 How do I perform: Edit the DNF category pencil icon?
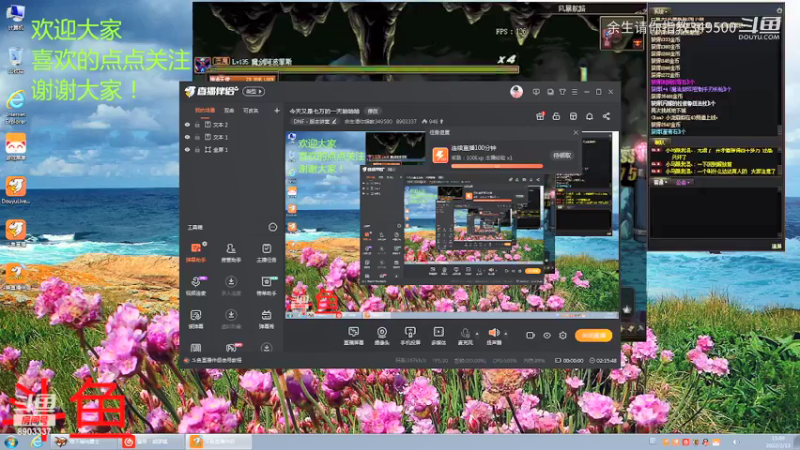click(334, 121)
